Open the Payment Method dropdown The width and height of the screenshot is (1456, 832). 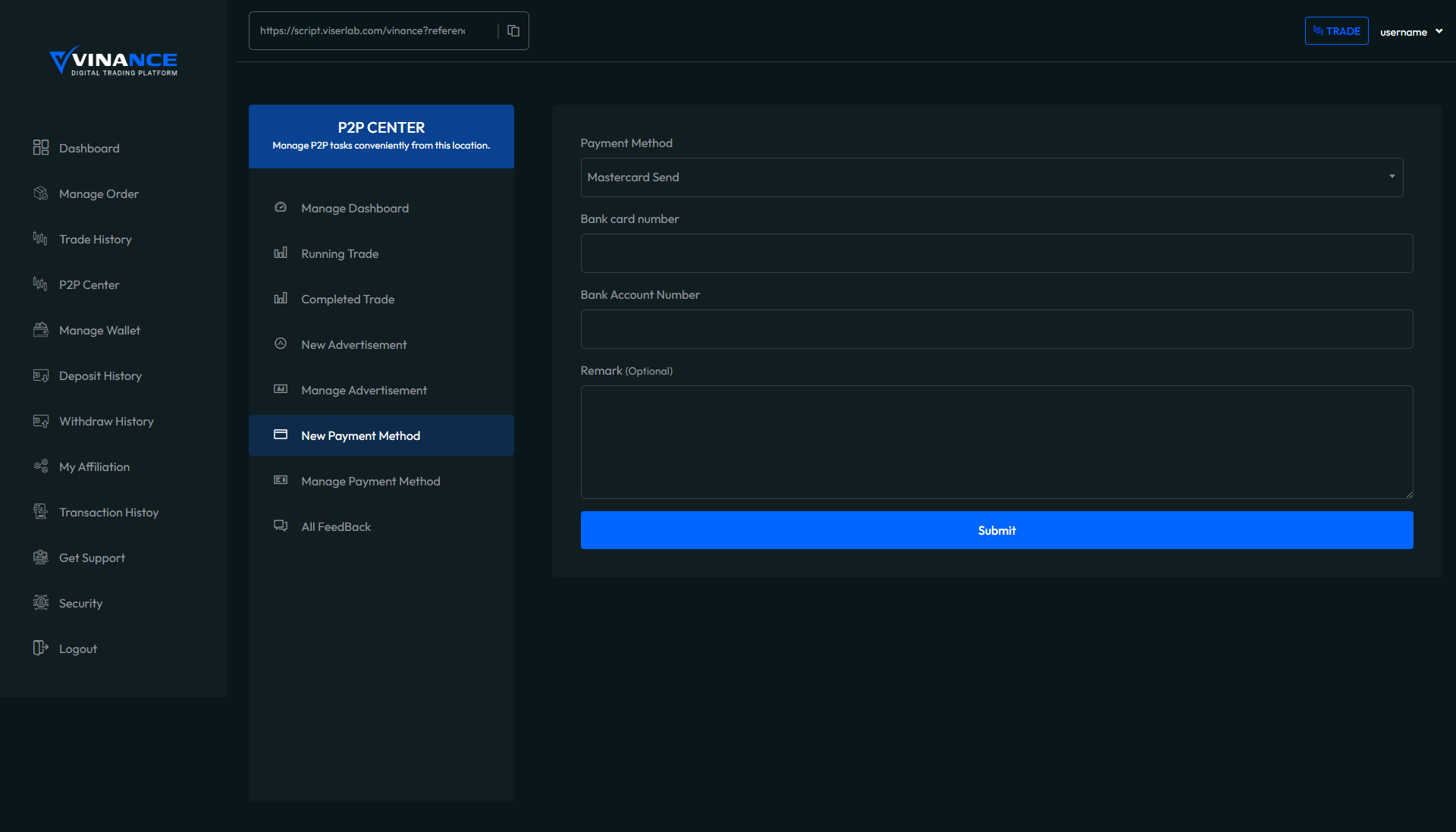point(991,177)
